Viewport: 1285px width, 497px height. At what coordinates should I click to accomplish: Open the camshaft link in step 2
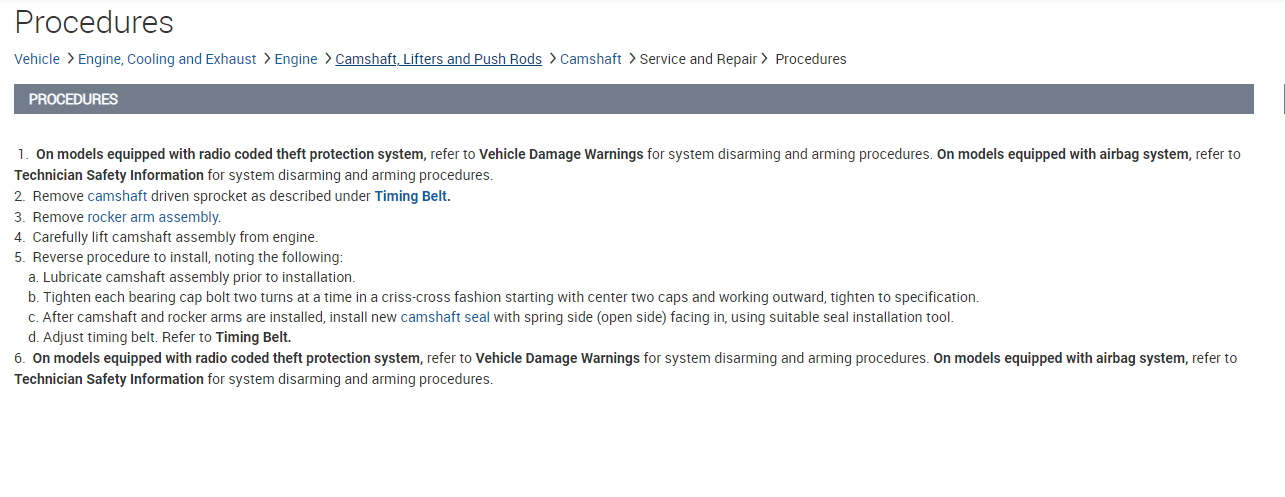(117, 196)
